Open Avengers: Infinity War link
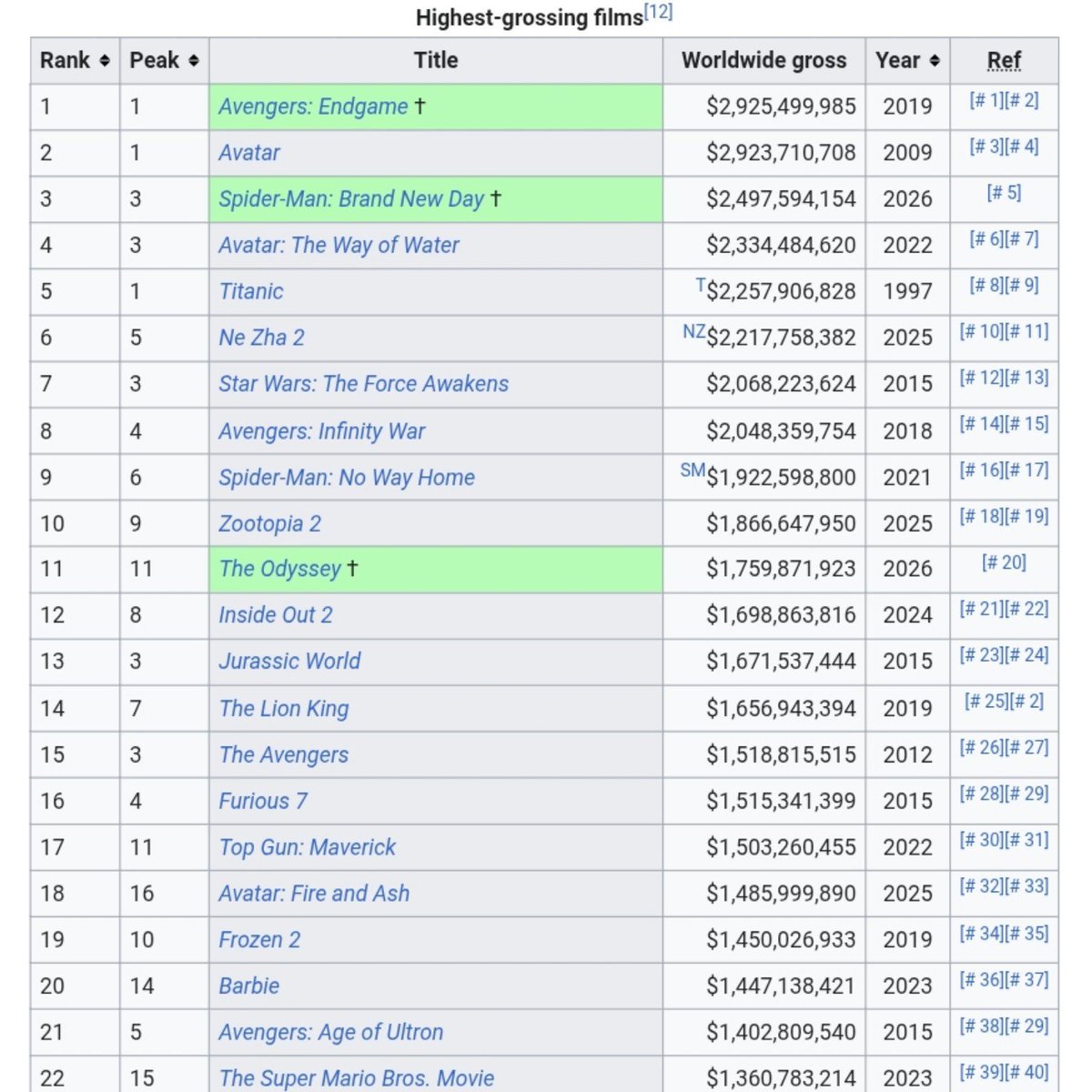The width and height of the screenshot is (1092, 1092). point(321,431)
